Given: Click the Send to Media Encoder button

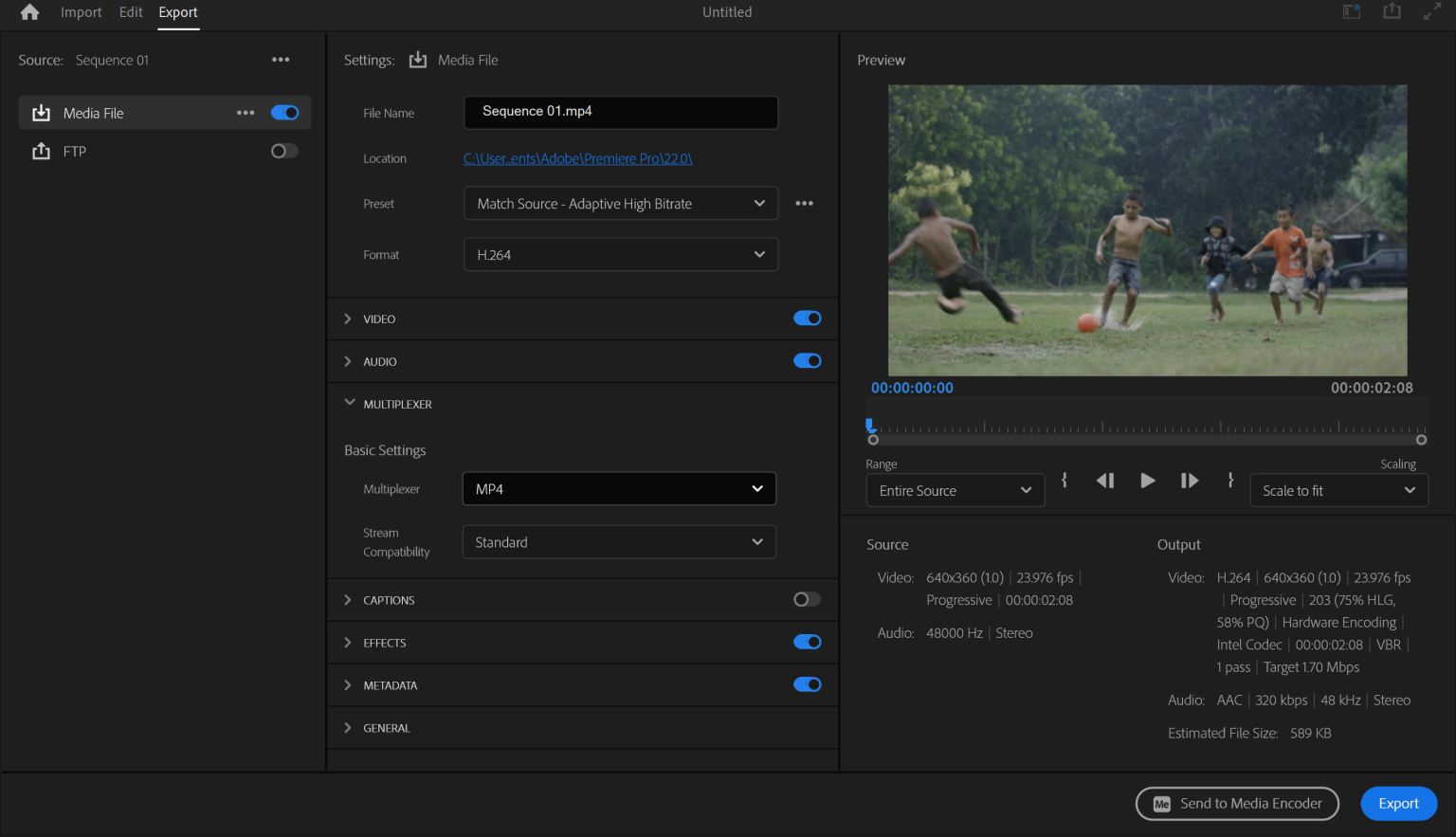Looking at the screenshot, I should click(1237, 803).
